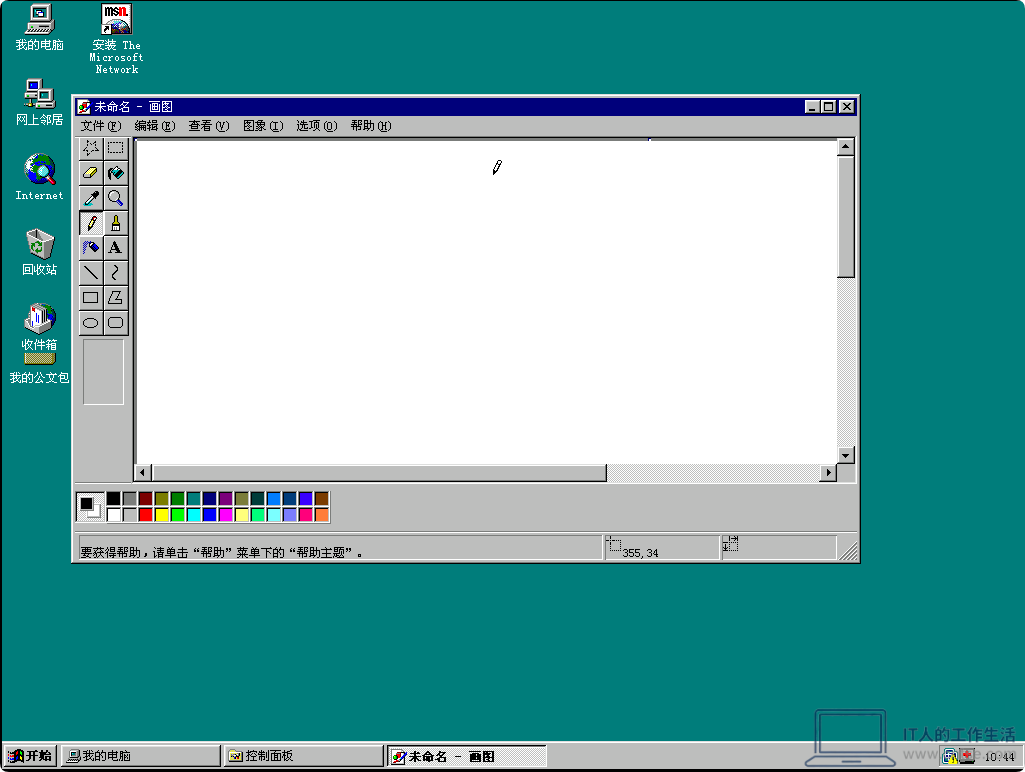The width and height of the screenshot is (1025, 772).
Task: Select the 收件箱 inbox icon
Action: click(39, 326)
